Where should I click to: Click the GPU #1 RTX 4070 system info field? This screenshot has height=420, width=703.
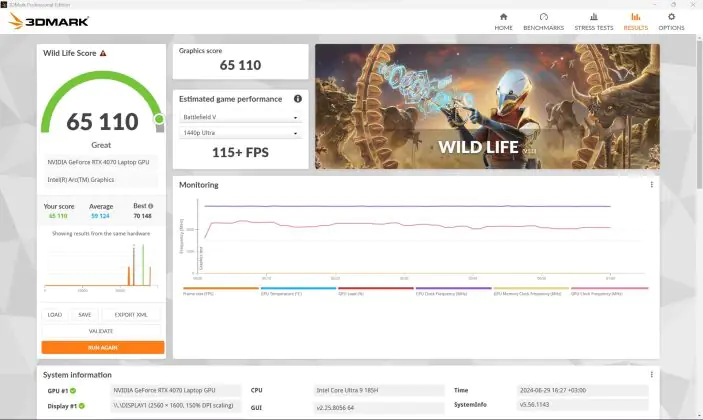(x=176, y=390)
